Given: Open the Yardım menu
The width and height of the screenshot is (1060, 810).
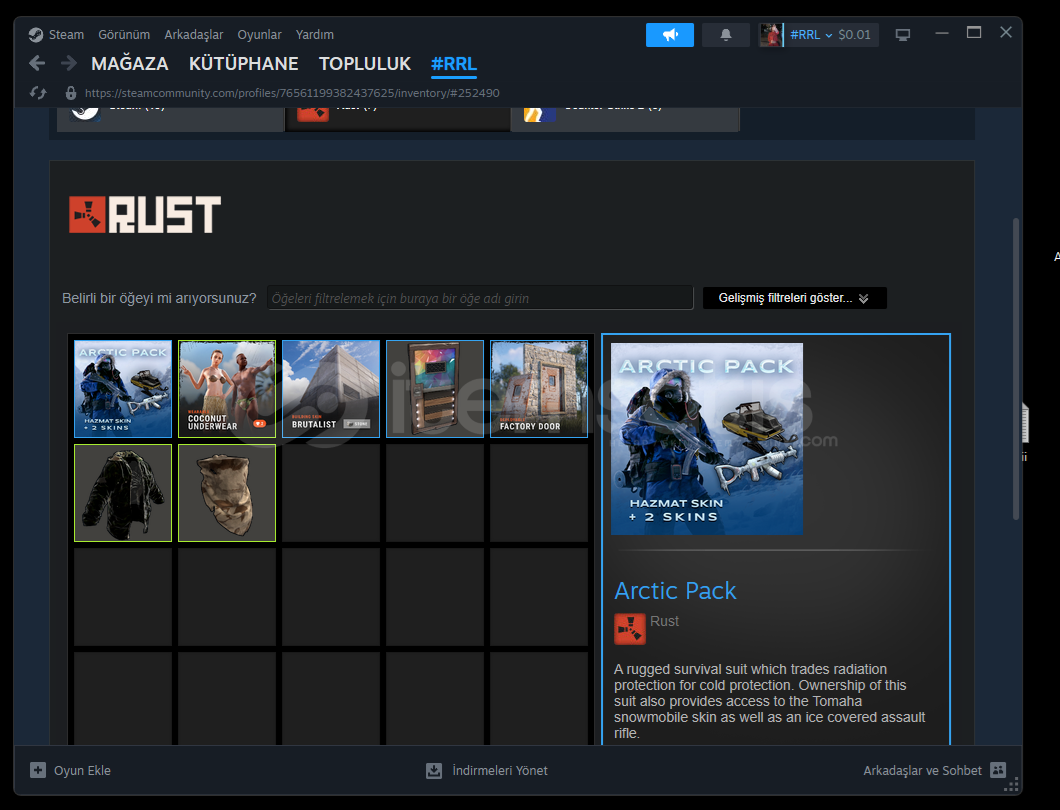Looking at the screenshot, I should pyautogui.click(x=314, y=34).
